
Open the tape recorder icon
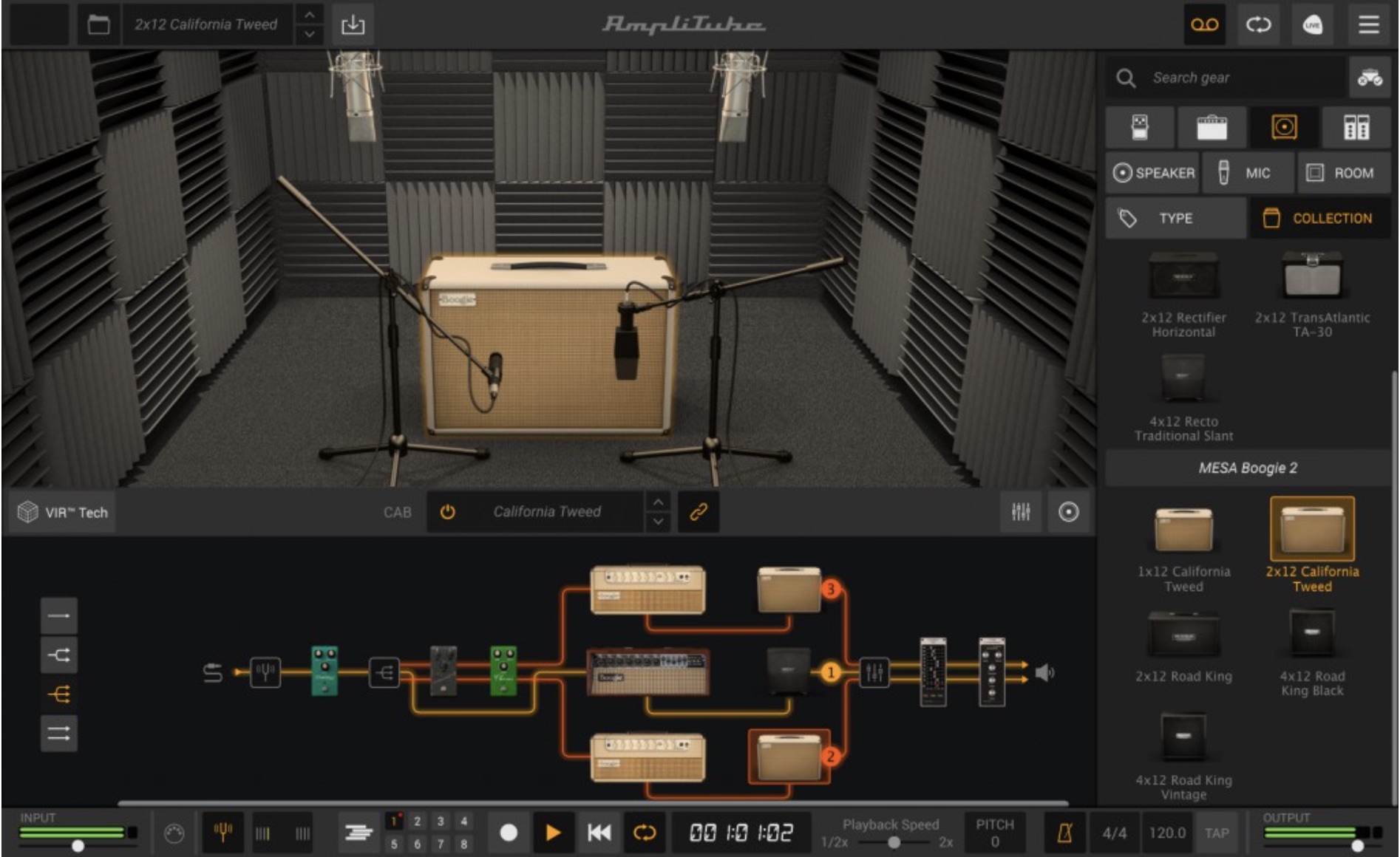tap(1204, 24)
